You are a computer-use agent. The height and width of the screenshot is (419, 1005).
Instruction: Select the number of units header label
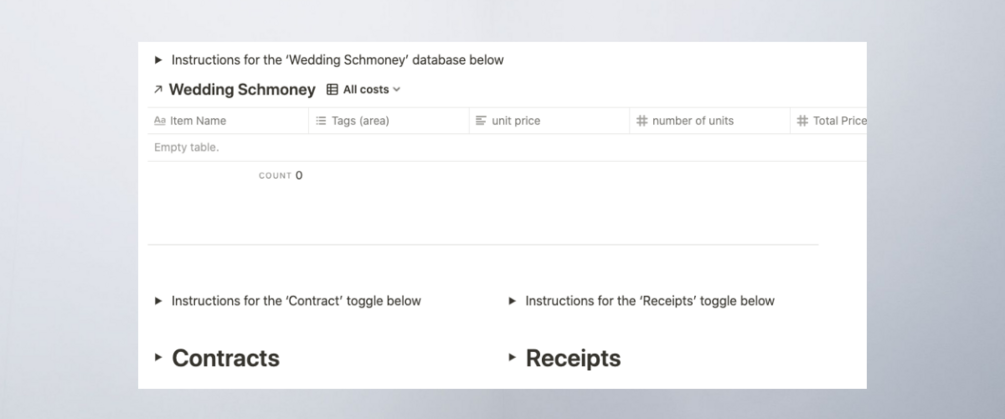coord(693,121)
